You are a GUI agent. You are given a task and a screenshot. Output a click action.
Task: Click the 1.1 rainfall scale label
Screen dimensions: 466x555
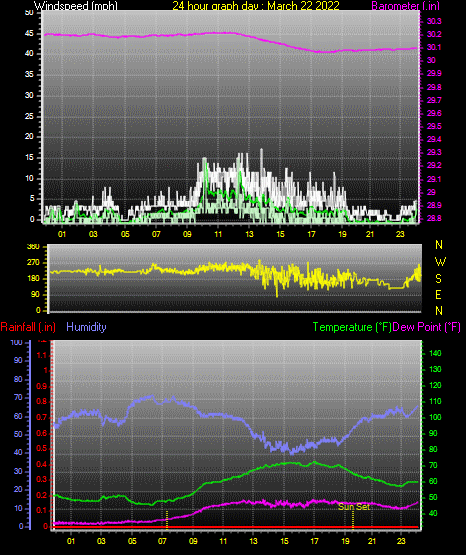[x=42, y=355]
